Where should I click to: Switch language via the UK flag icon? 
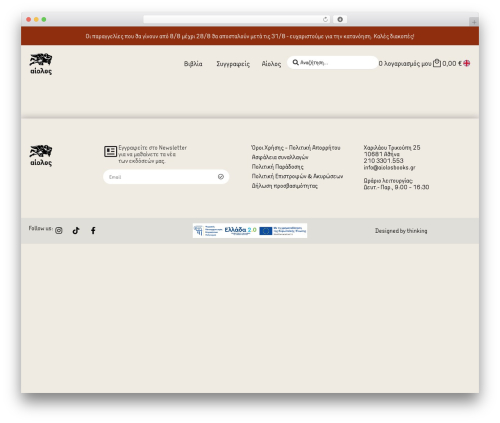pyautogui.click(x=467, y=63)
